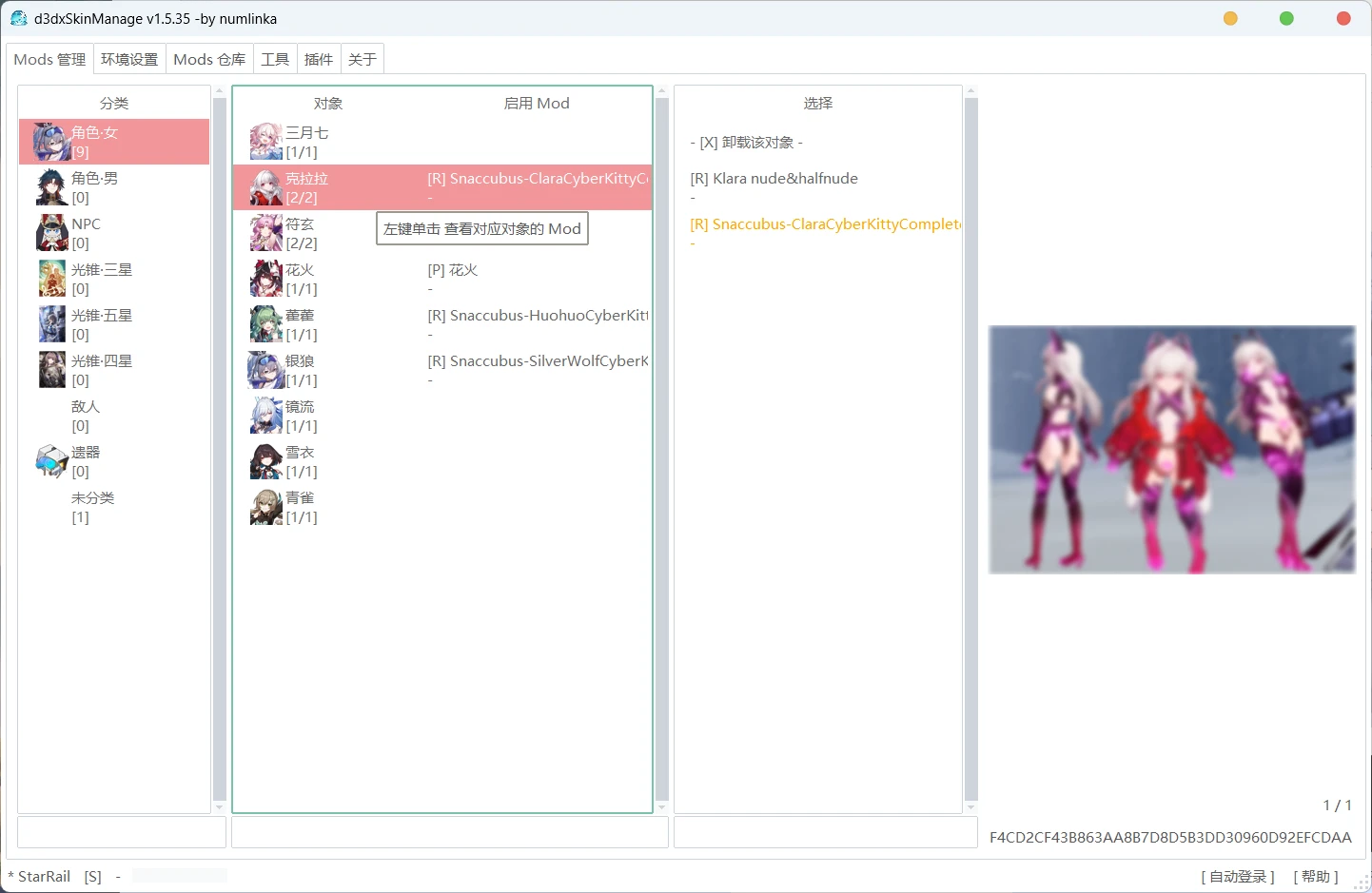Open the 关于 tab
The height and width of the screenshot is (893, 1372).
[x=363, y=59]
